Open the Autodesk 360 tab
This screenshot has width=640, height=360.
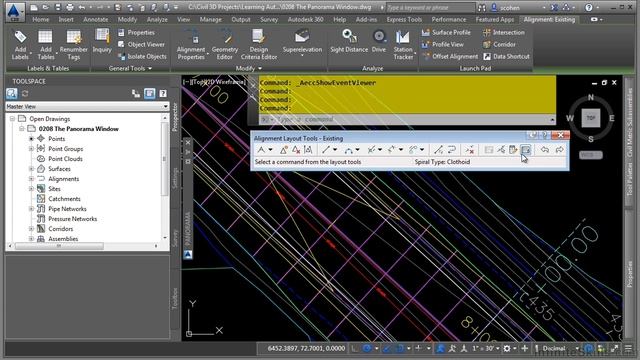click(305, 20)
